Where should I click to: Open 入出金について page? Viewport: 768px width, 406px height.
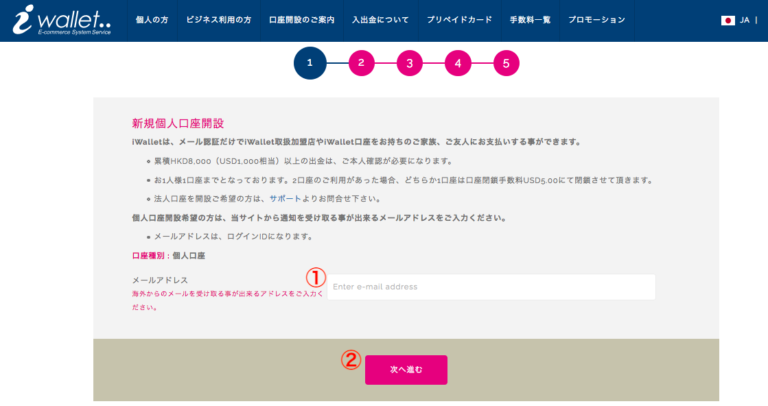[380, 20]
